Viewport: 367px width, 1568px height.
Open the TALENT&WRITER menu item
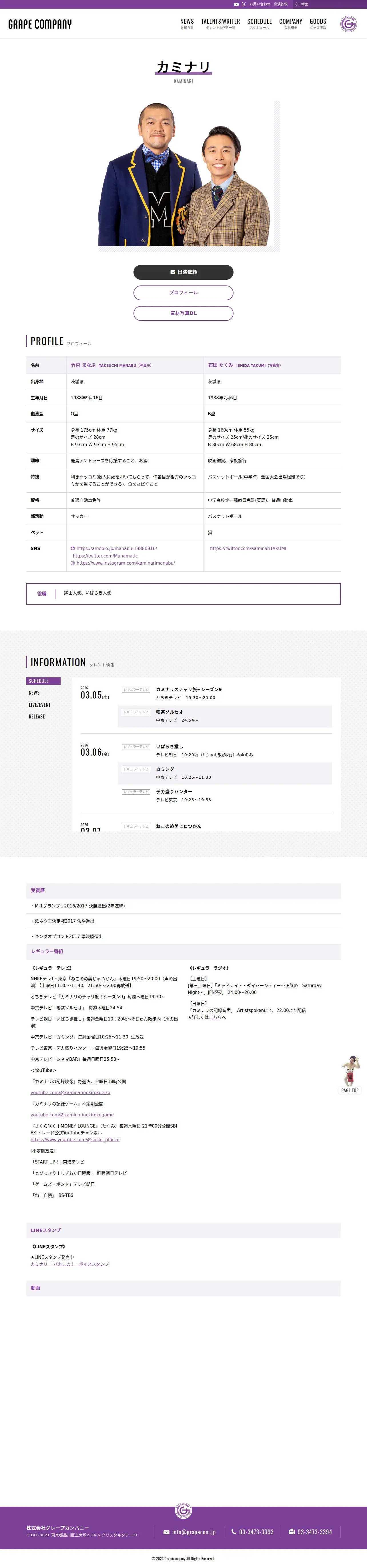tap(221, 24)
